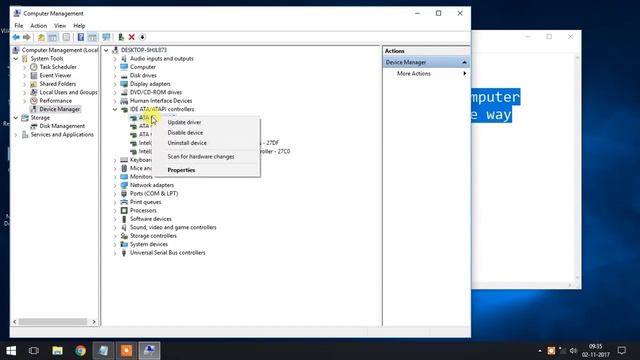This screenshot has height=360, width=640.
Task: Click the Update driver toolbar icon
Action: pyautogui.click(x=121, y=37)
